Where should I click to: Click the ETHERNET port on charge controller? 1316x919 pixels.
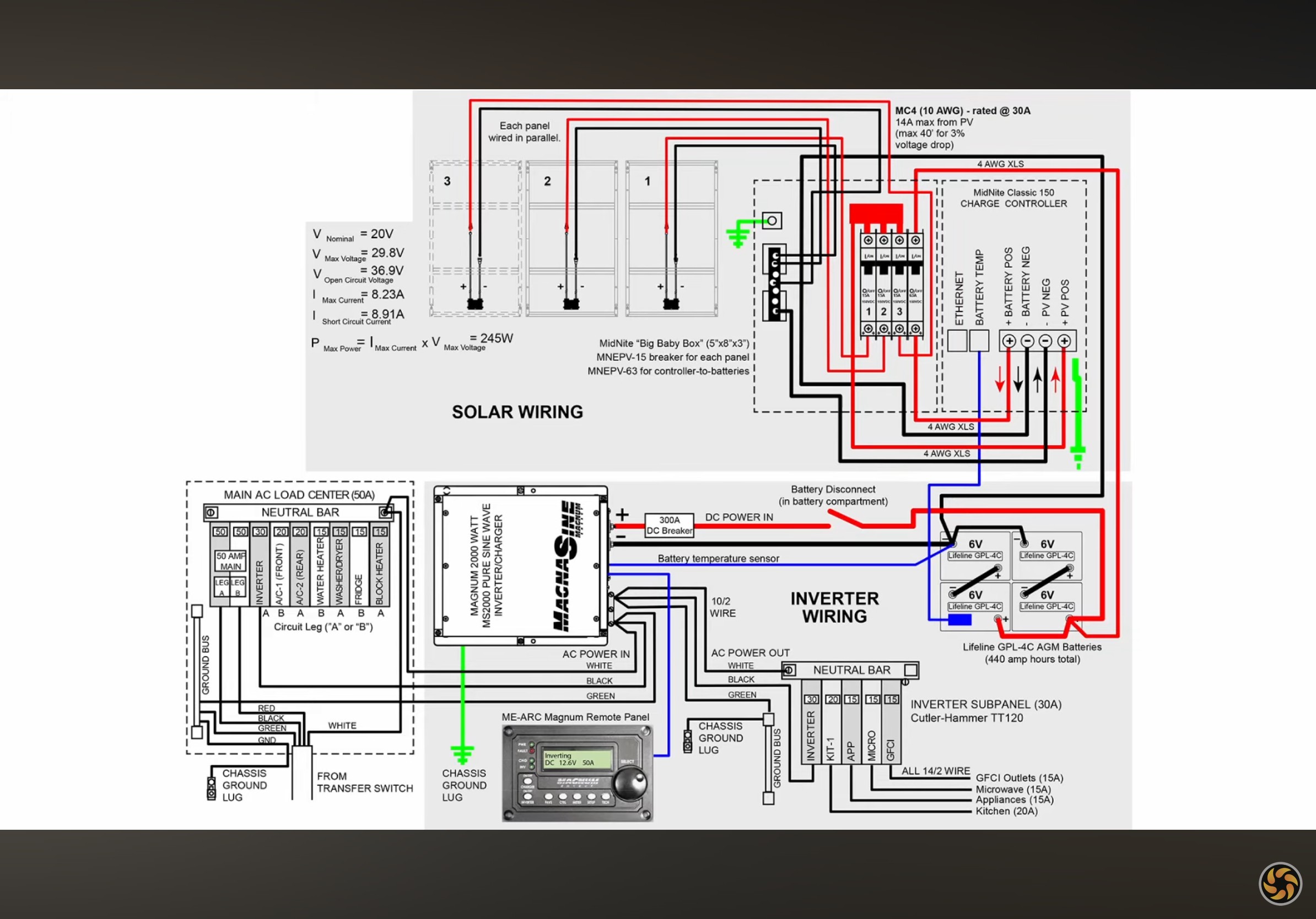tap(957, 341)
